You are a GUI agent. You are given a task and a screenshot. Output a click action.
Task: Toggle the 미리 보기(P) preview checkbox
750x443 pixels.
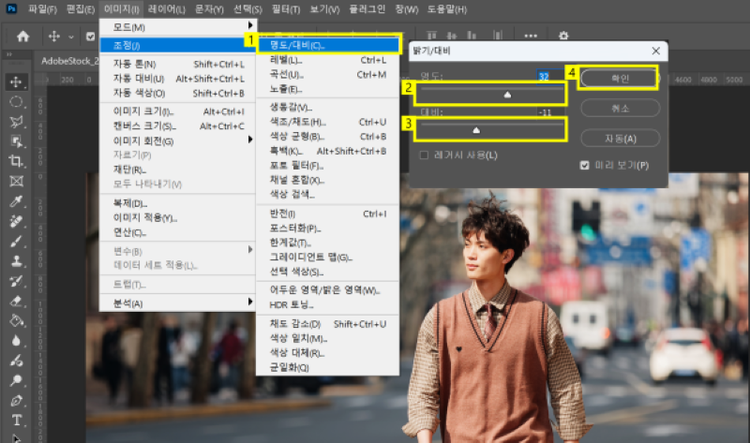(585, 166)
